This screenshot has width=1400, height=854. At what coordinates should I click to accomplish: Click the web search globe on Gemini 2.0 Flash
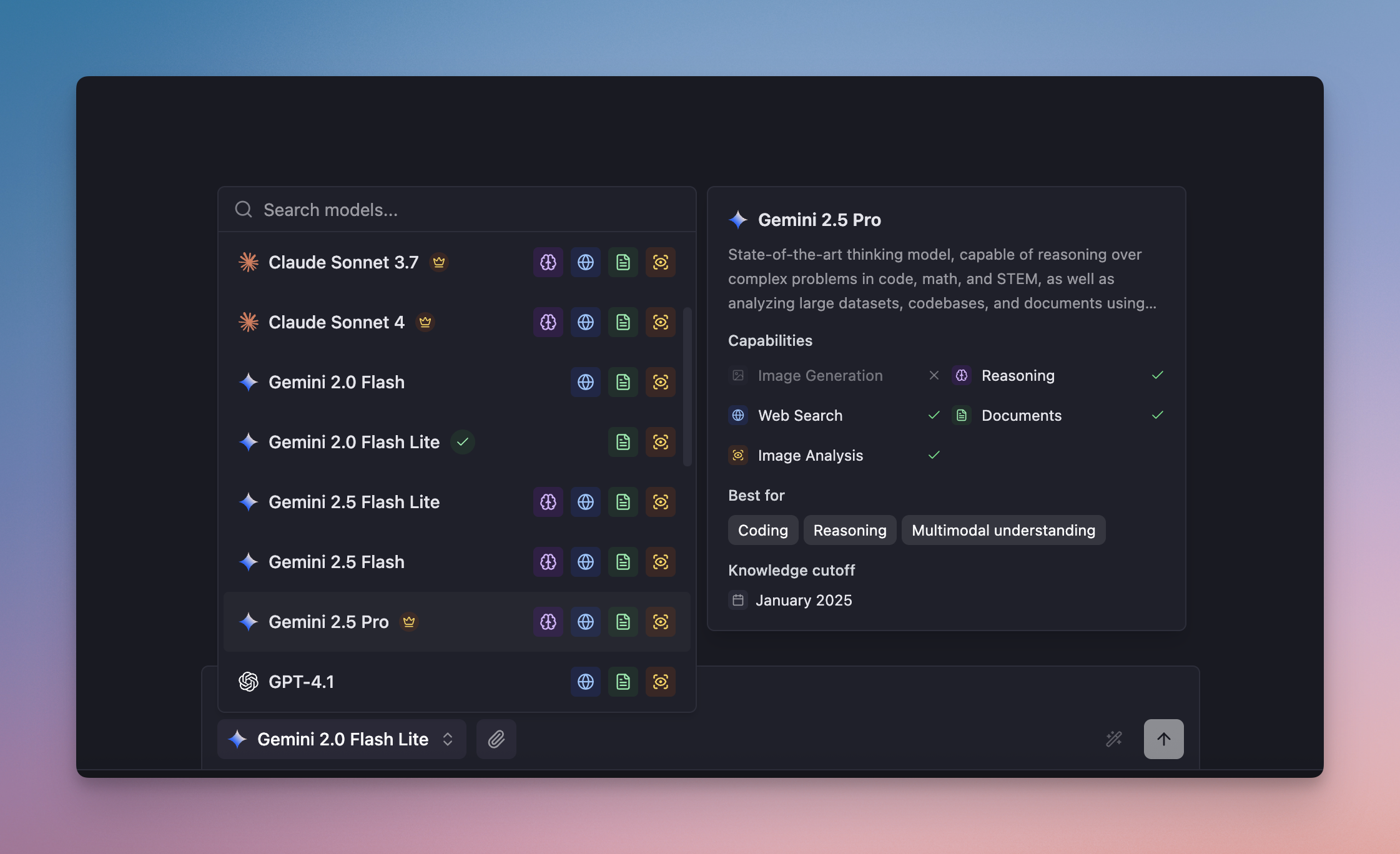click(586, 382)
